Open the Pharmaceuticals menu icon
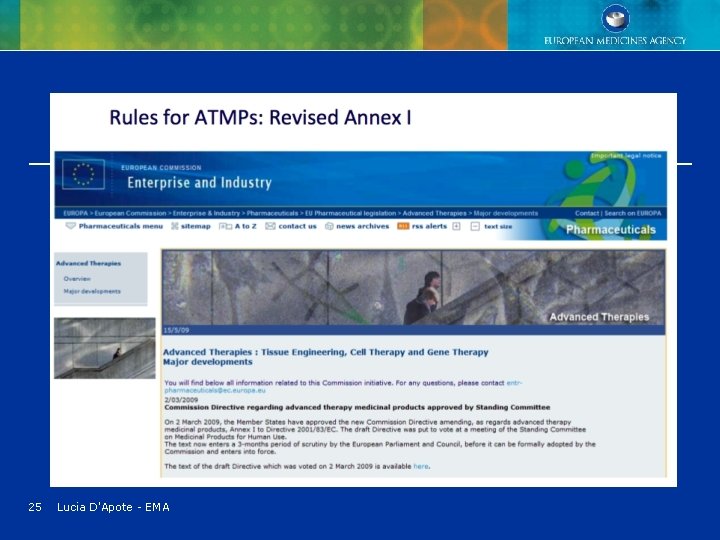Image resolution: width=720 pixels, height=540 pixels. (x=70, y=226)
